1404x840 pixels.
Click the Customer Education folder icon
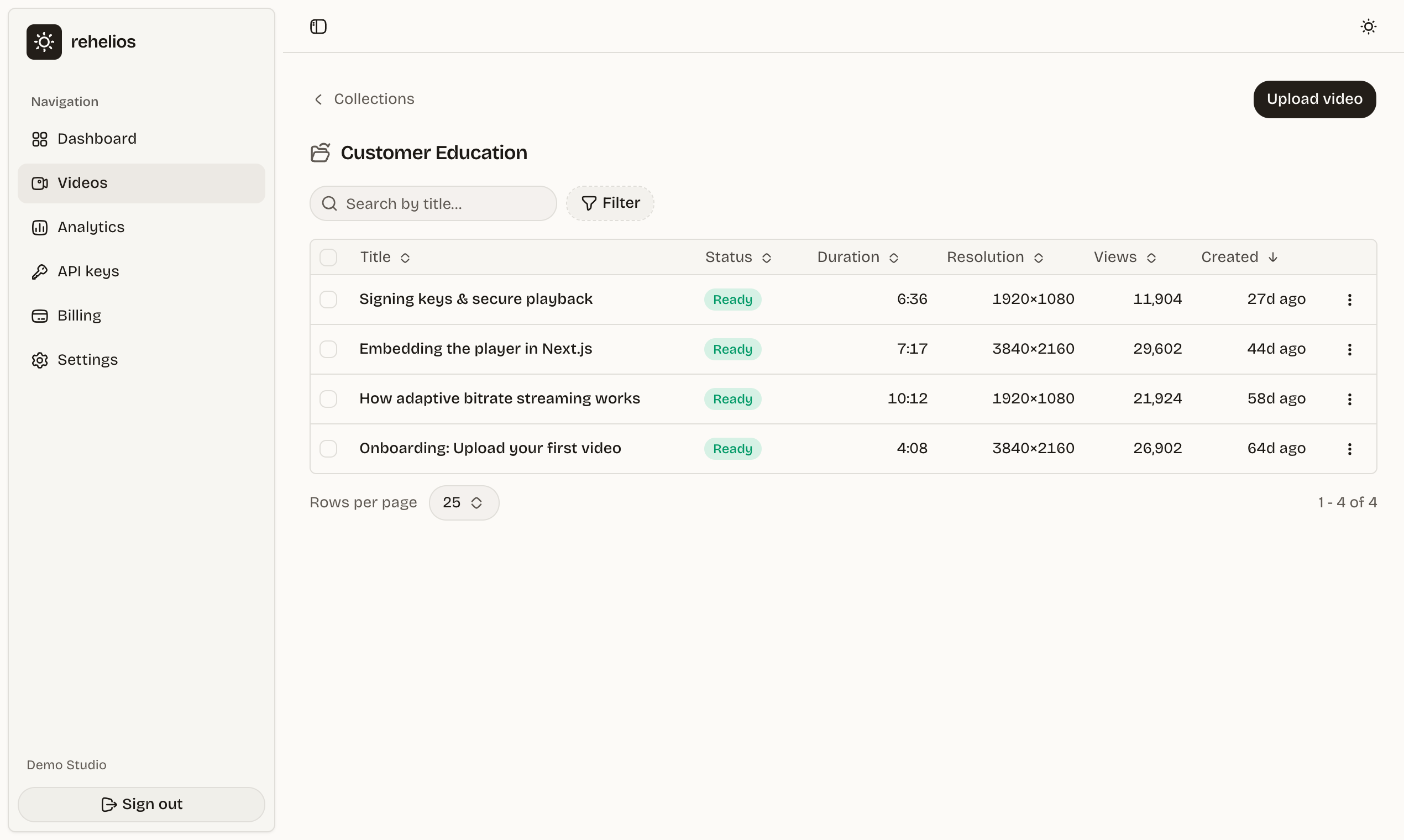click(320, 153)
